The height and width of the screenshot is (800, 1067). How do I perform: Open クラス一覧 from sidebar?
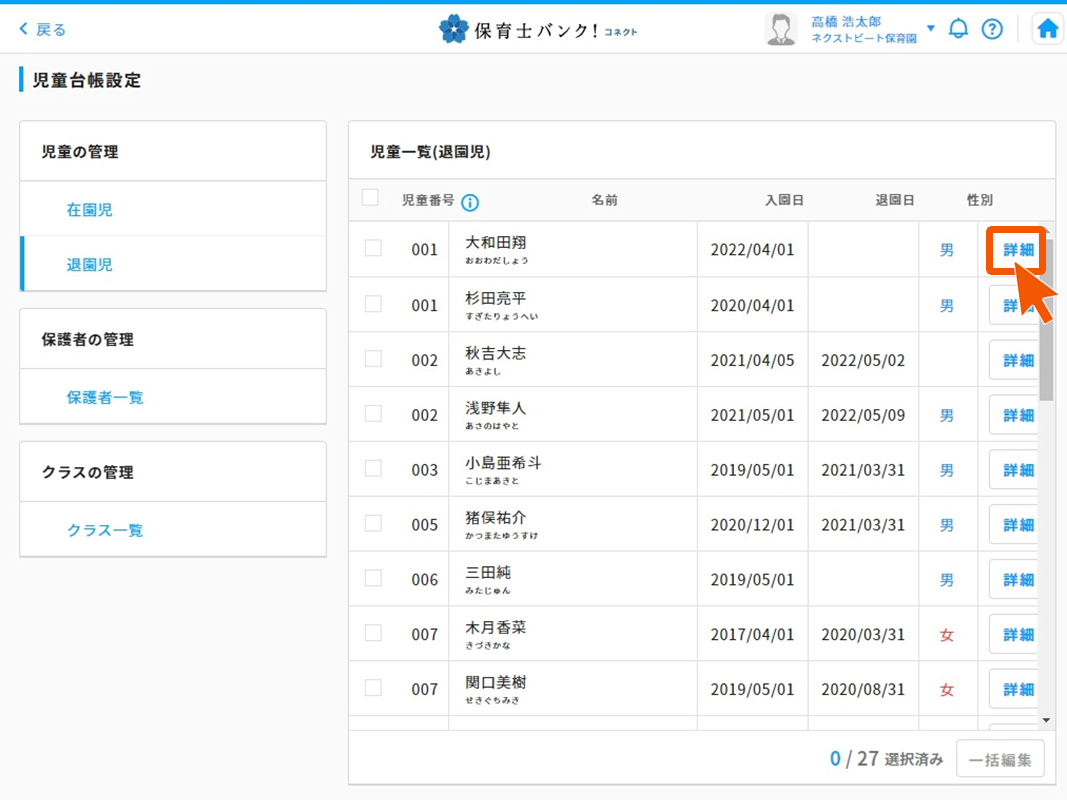105,530
